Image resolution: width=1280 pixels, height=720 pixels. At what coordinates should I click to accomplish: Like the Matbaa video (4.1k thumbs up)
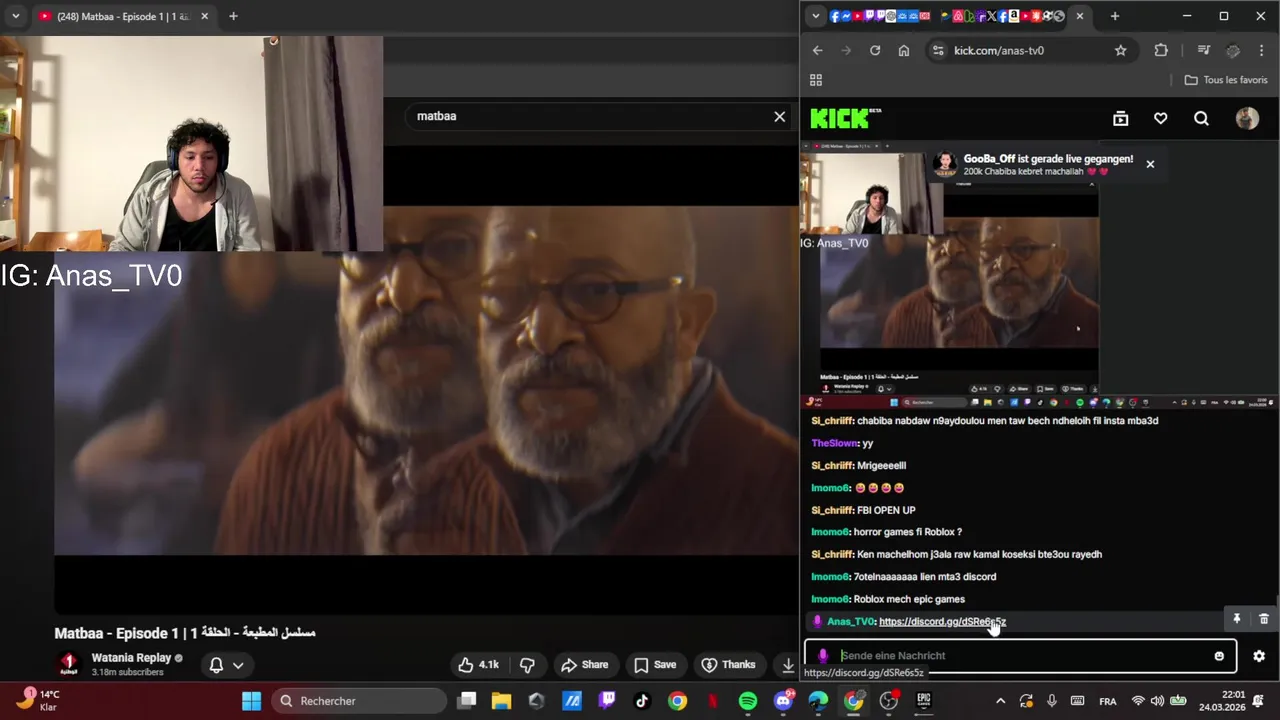[479, 664]
